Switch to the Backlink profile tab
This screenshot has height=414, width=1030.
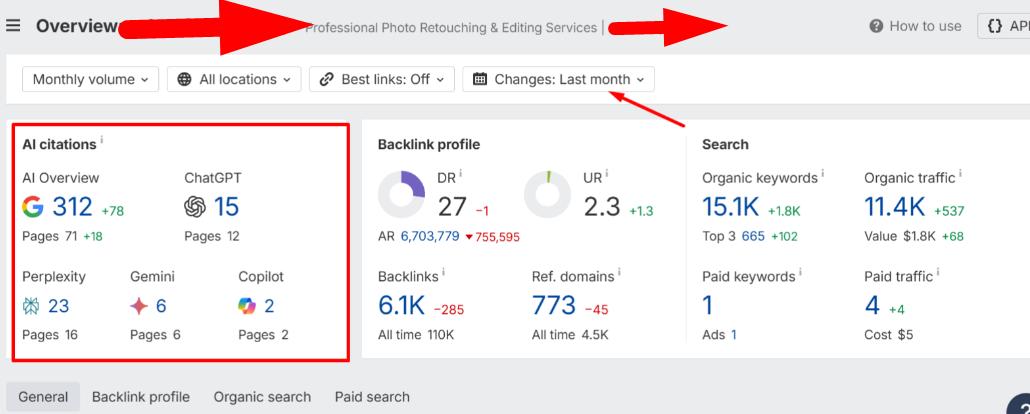(x=141, y=397)
